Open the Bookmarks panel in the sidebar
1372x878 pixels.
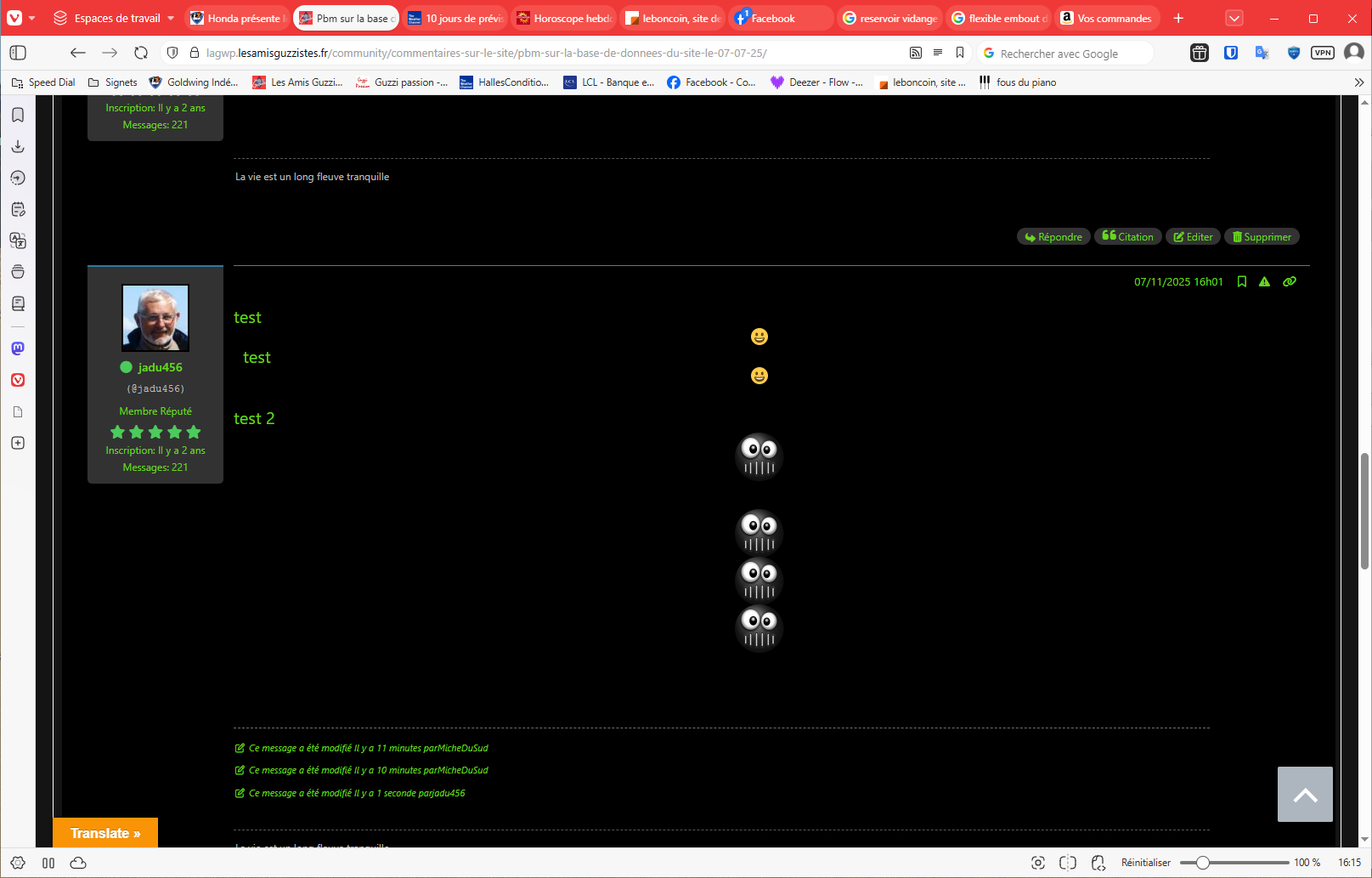pyautogui.click(x=18, y=115)
